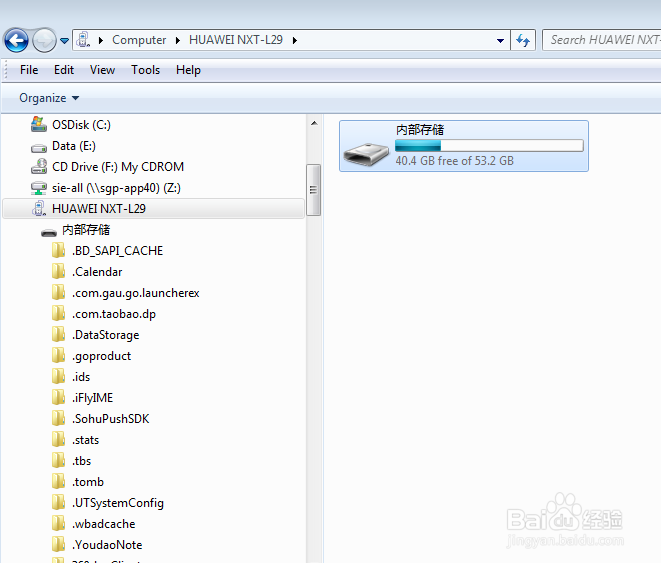
Task: Select the .SohuPushSDK folder icon
Action: click(59, 418)
